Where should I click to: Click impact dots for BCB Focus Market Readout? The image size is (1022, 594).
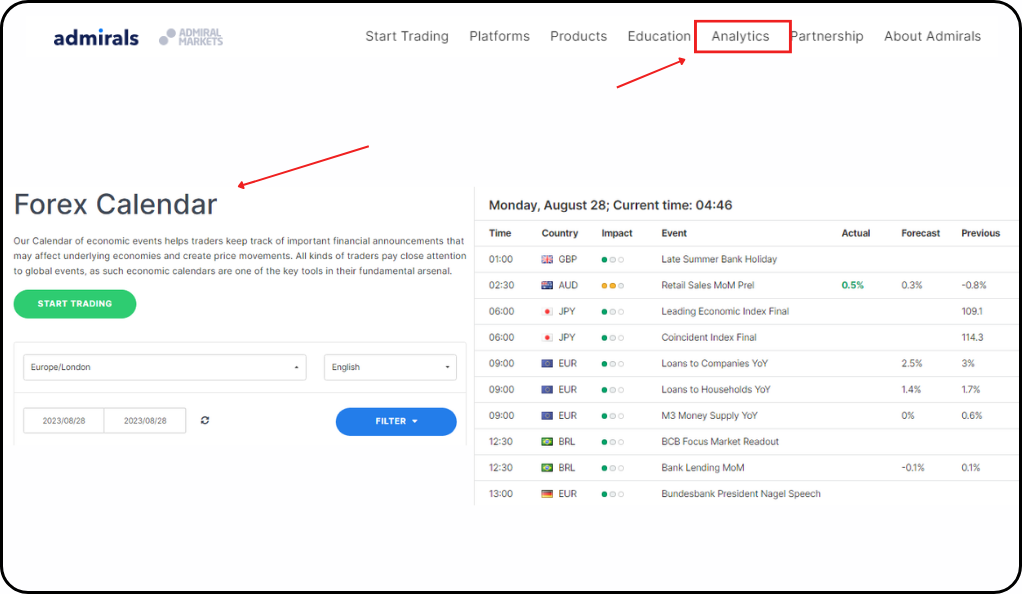(613, 442)
